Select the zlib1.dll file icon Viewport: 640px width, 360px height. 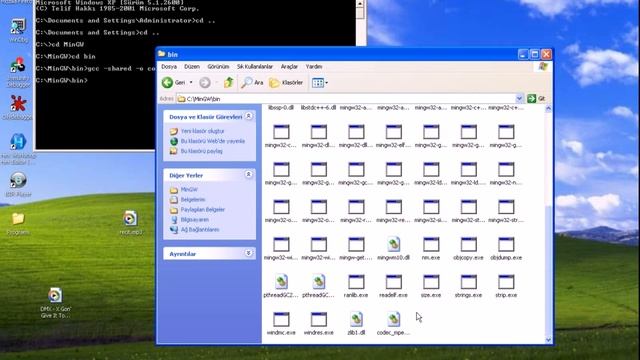356,320
